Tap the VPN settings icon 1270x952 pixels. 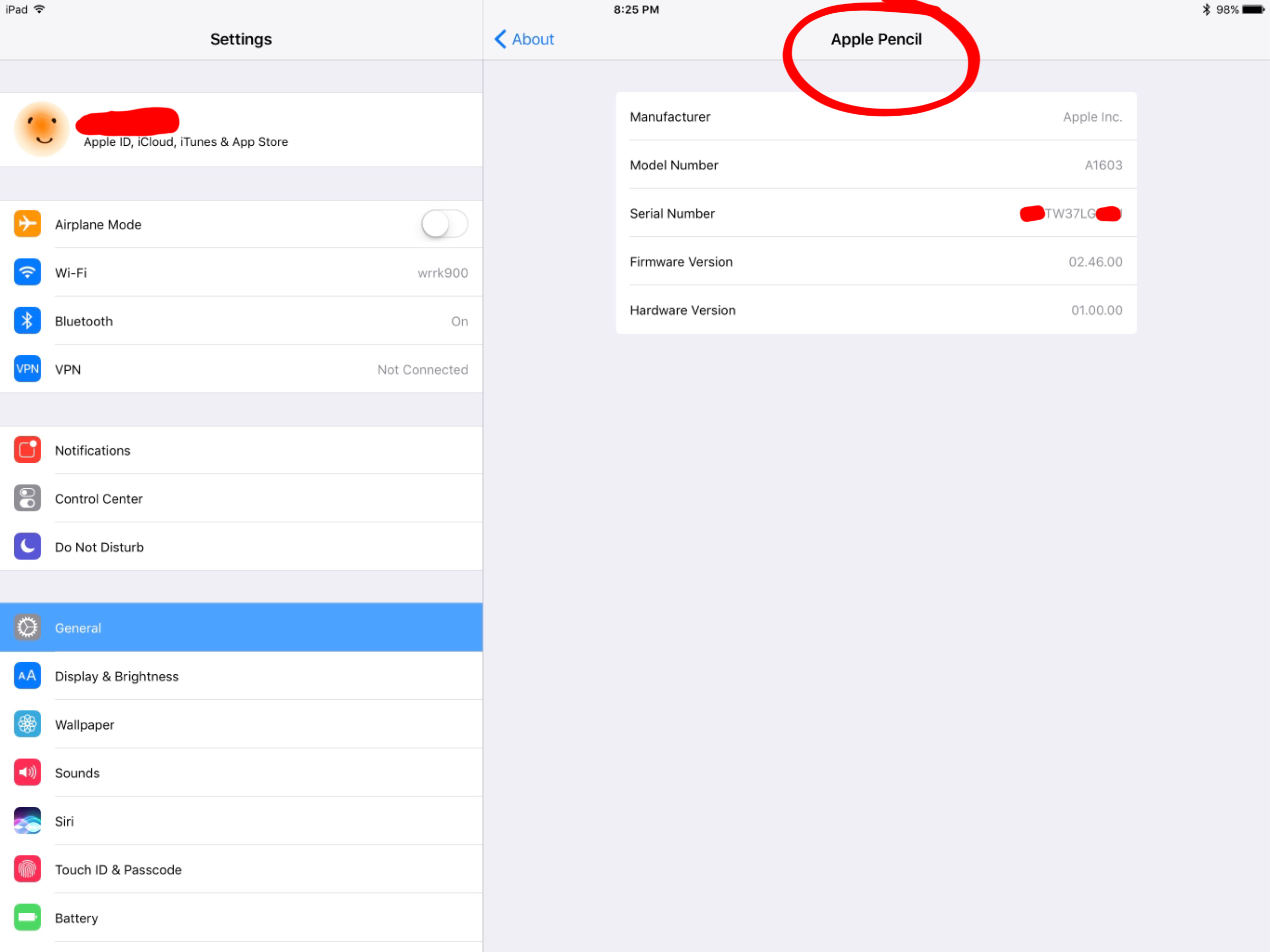pyautogui.click(x=27, y=369)
